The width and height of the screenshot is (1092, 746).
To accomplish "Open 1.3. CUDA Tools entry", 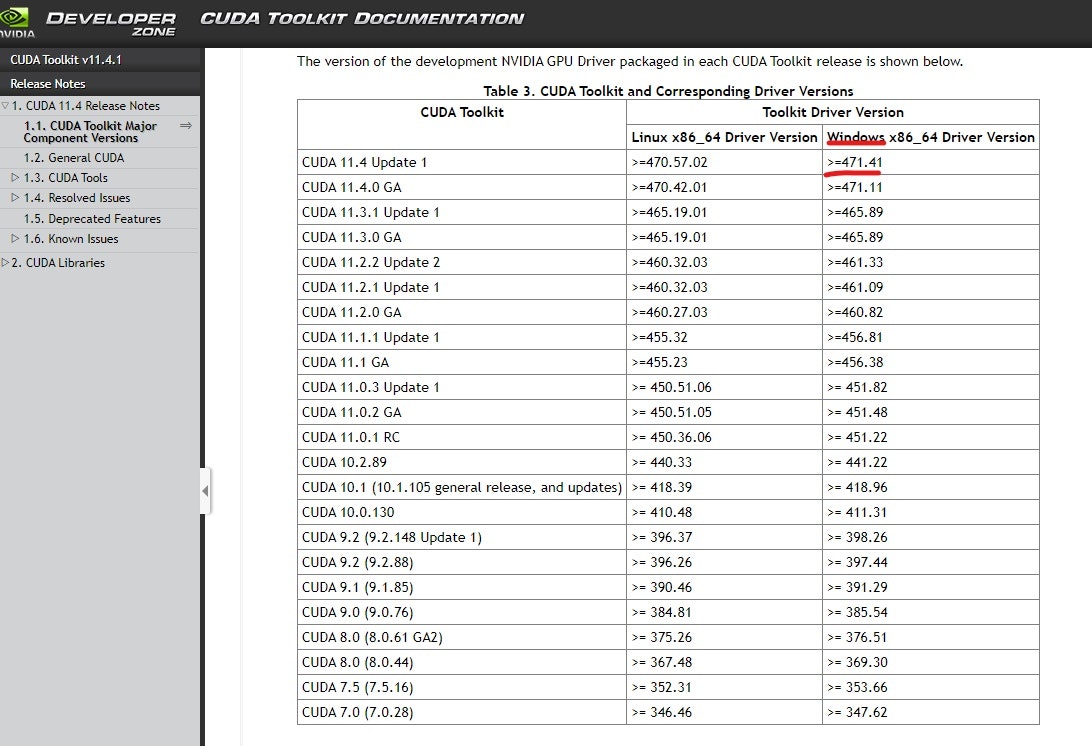I will (x=65, y=178).
